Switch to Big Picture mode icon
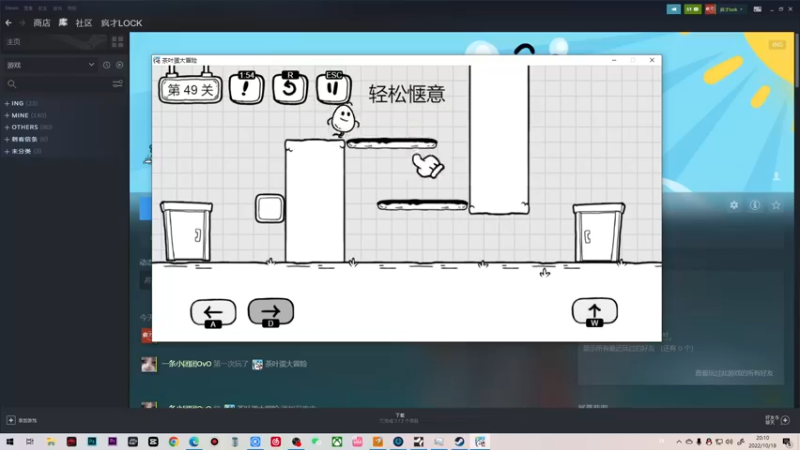Screen dimensions: 800x450 (758, 9)
